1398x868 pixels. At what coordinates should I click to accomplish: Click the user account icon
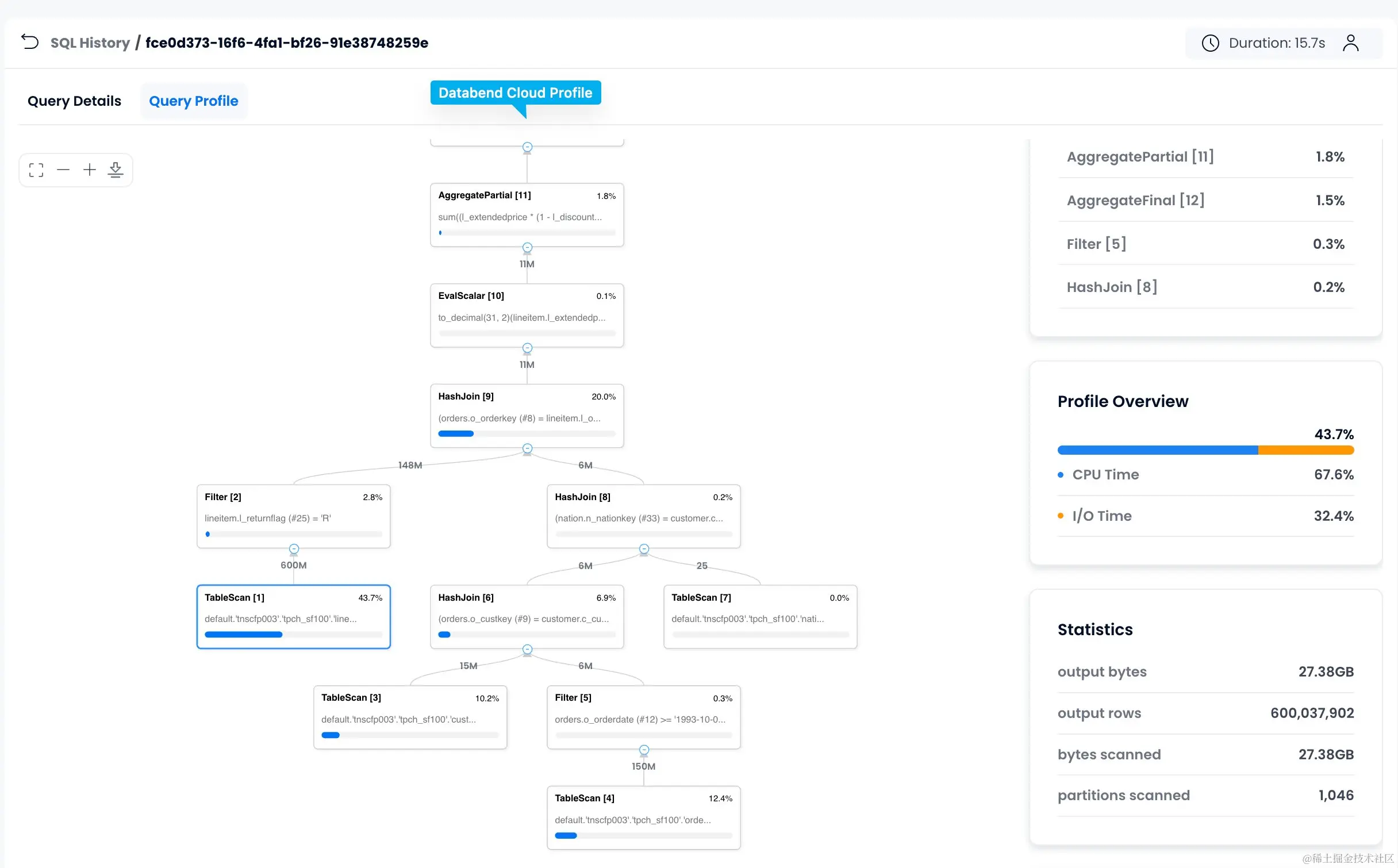click(1350, 43)
